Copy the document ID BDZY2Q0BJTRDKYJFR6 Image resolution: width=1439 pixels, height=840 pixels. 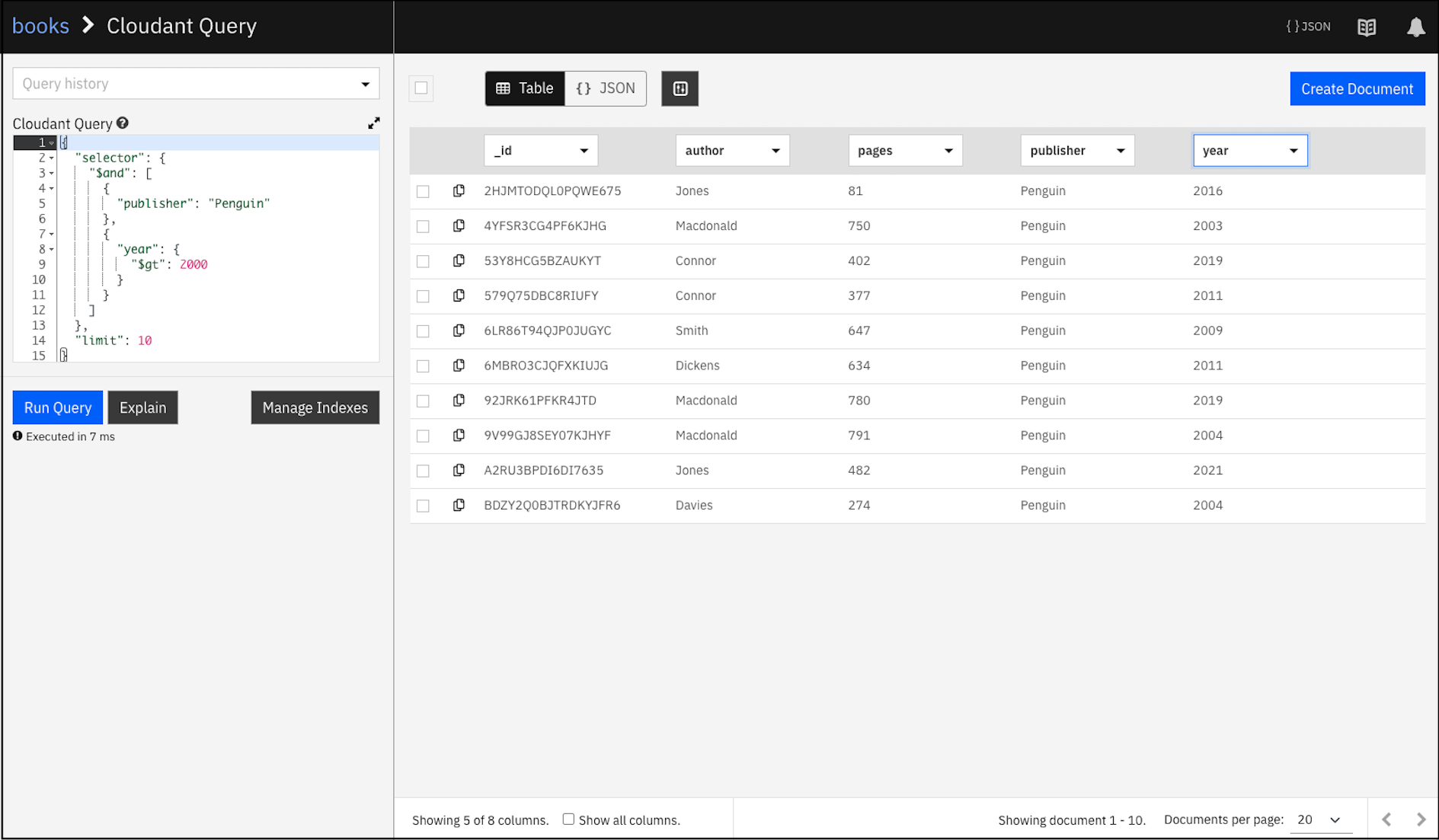459,505
